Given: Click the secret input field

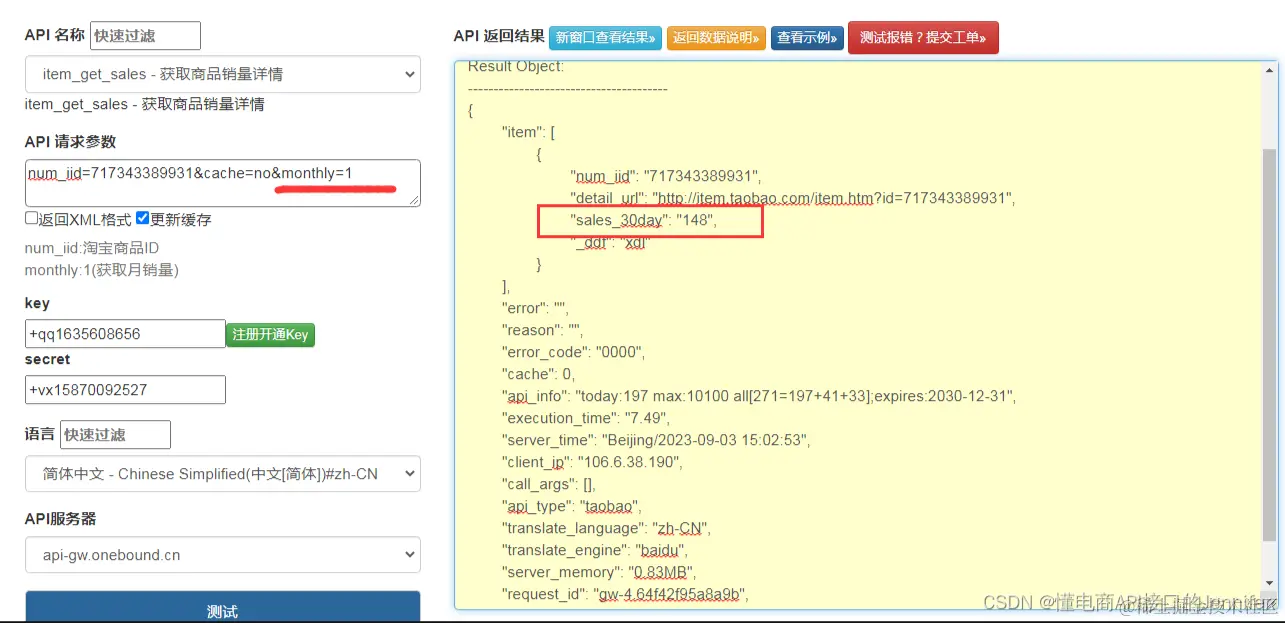Looking at the screenshot, I should [125, 390].
